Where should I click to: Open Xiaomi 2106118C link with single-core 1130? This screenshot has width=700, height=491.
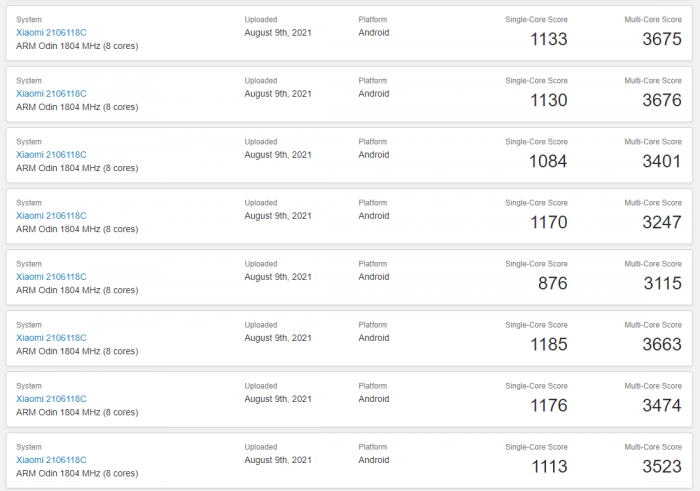pos(51,94)
